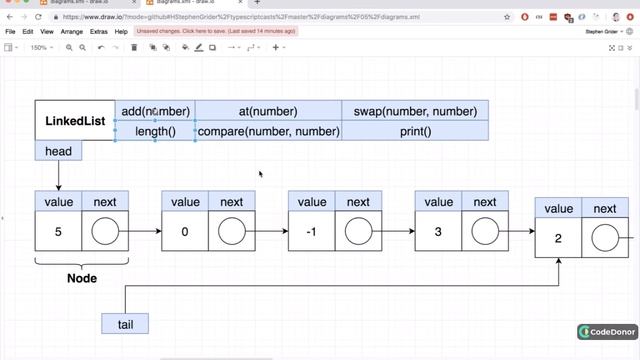640x360 pixels.
Task: Select the node value cell containing 2
Action: tap(558, 238)
